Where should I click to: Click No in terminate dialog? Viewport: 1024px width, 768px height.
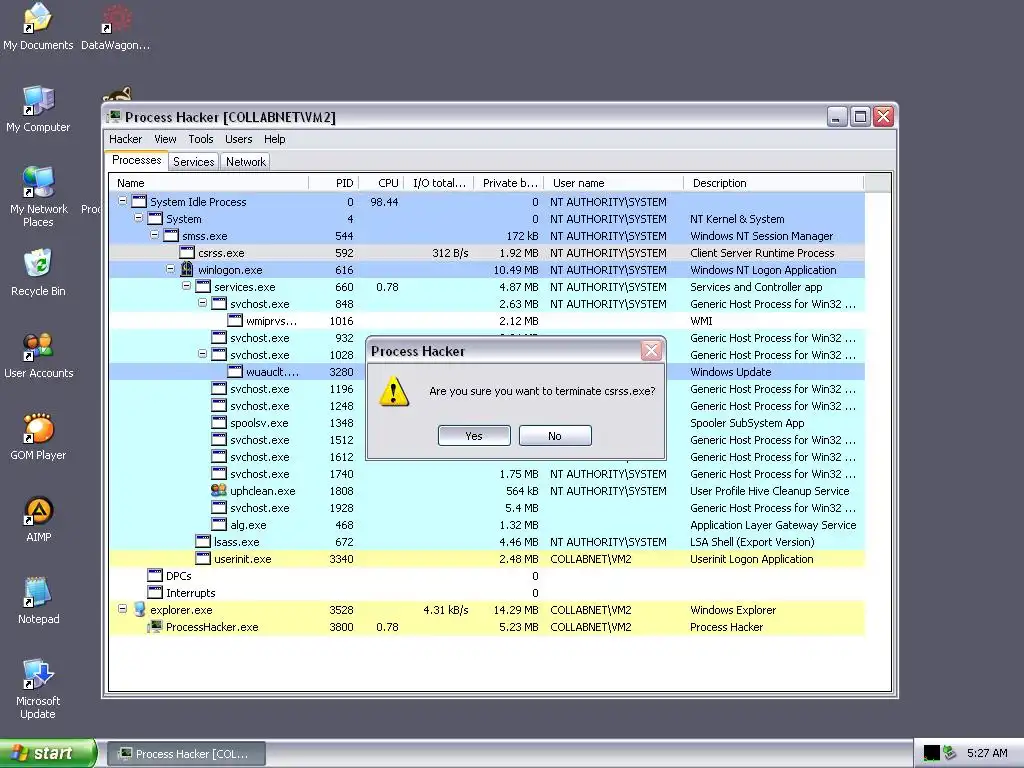tap(555, 436)
